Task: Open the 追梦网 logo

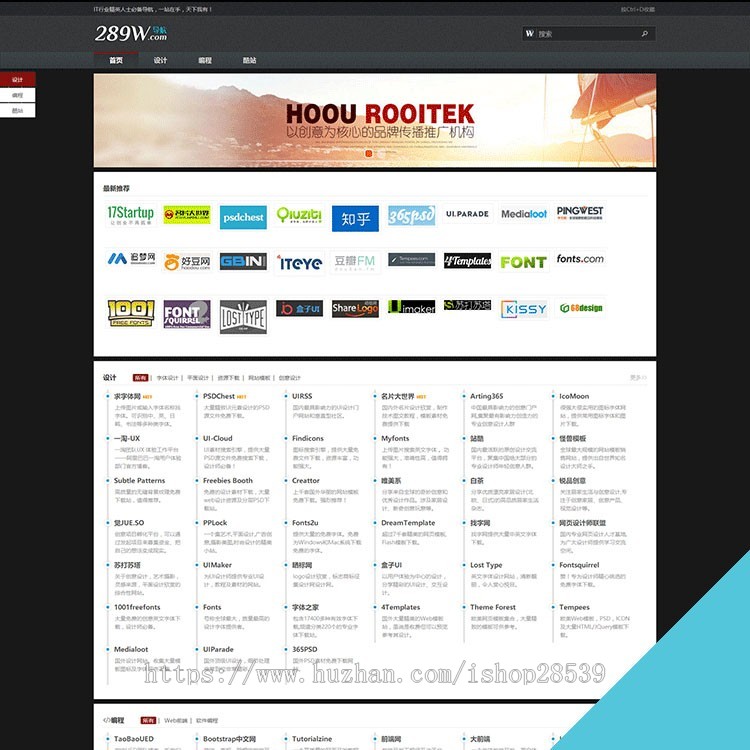Action: pyautogui.click(x=131, y=259)
